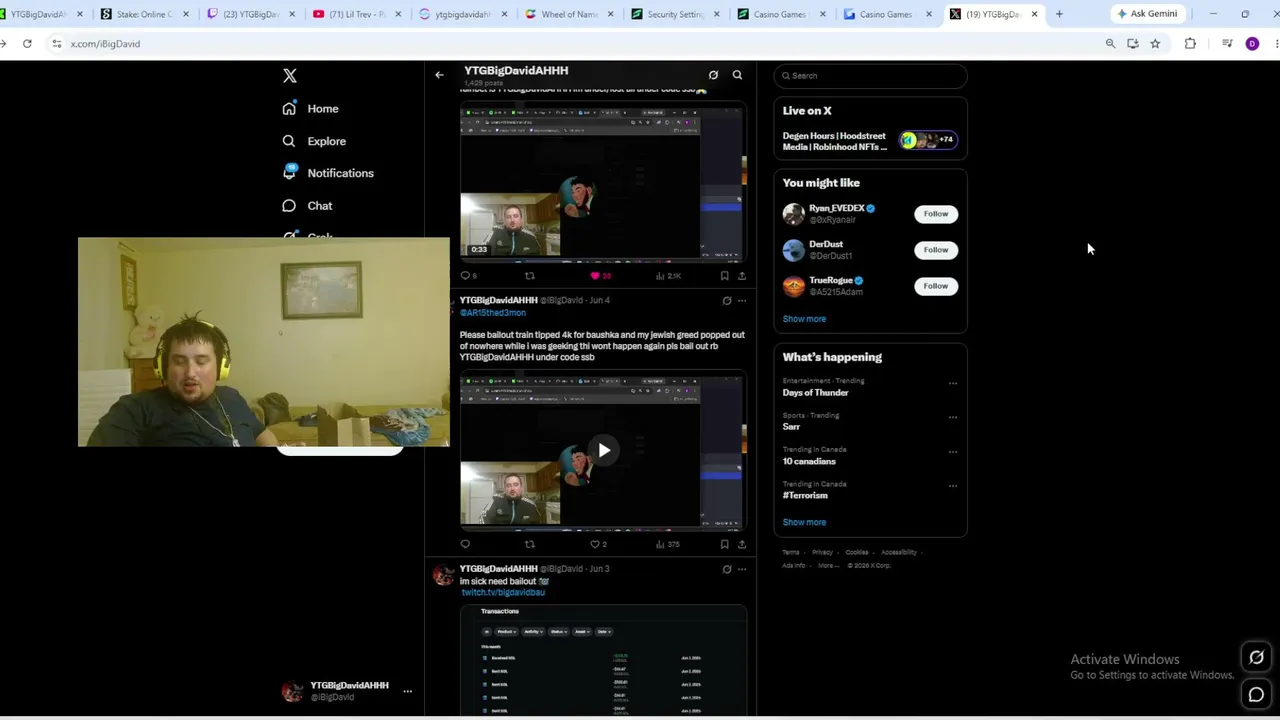The width and height of the screenshot is (1280, 720).
Task: Open the Chrome profile avatar
Action: pos(1252,44)
